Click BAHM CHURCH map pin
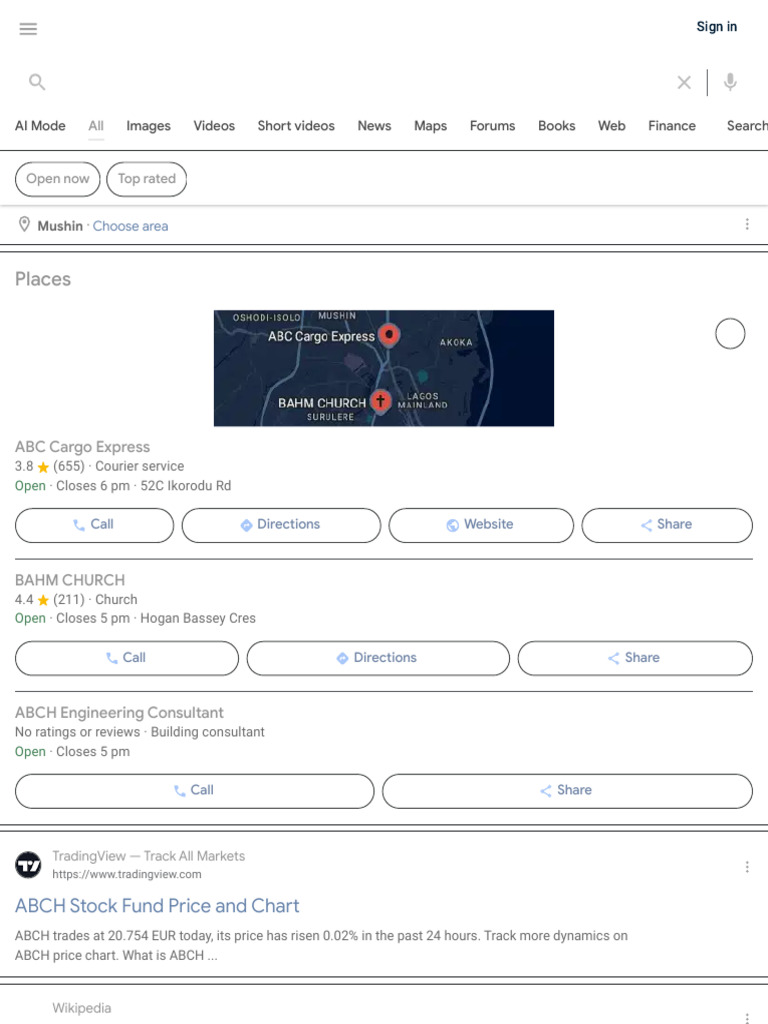This screenshot has height=1024, width=768. 381,400
